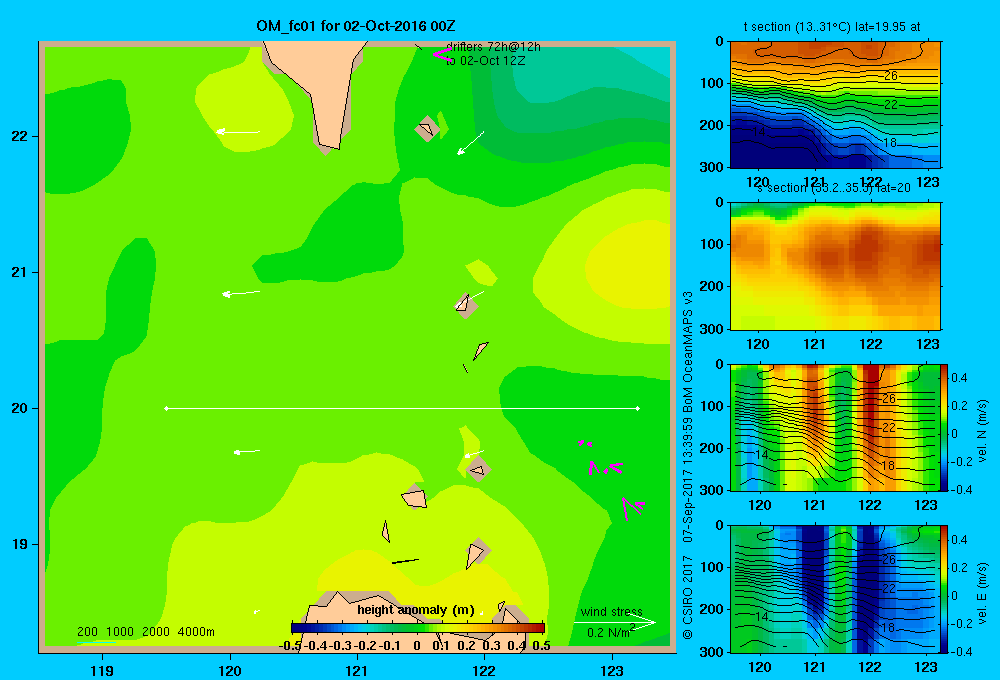Click the "0.5" value on the height anomaly scale

[x=541, y=645]
